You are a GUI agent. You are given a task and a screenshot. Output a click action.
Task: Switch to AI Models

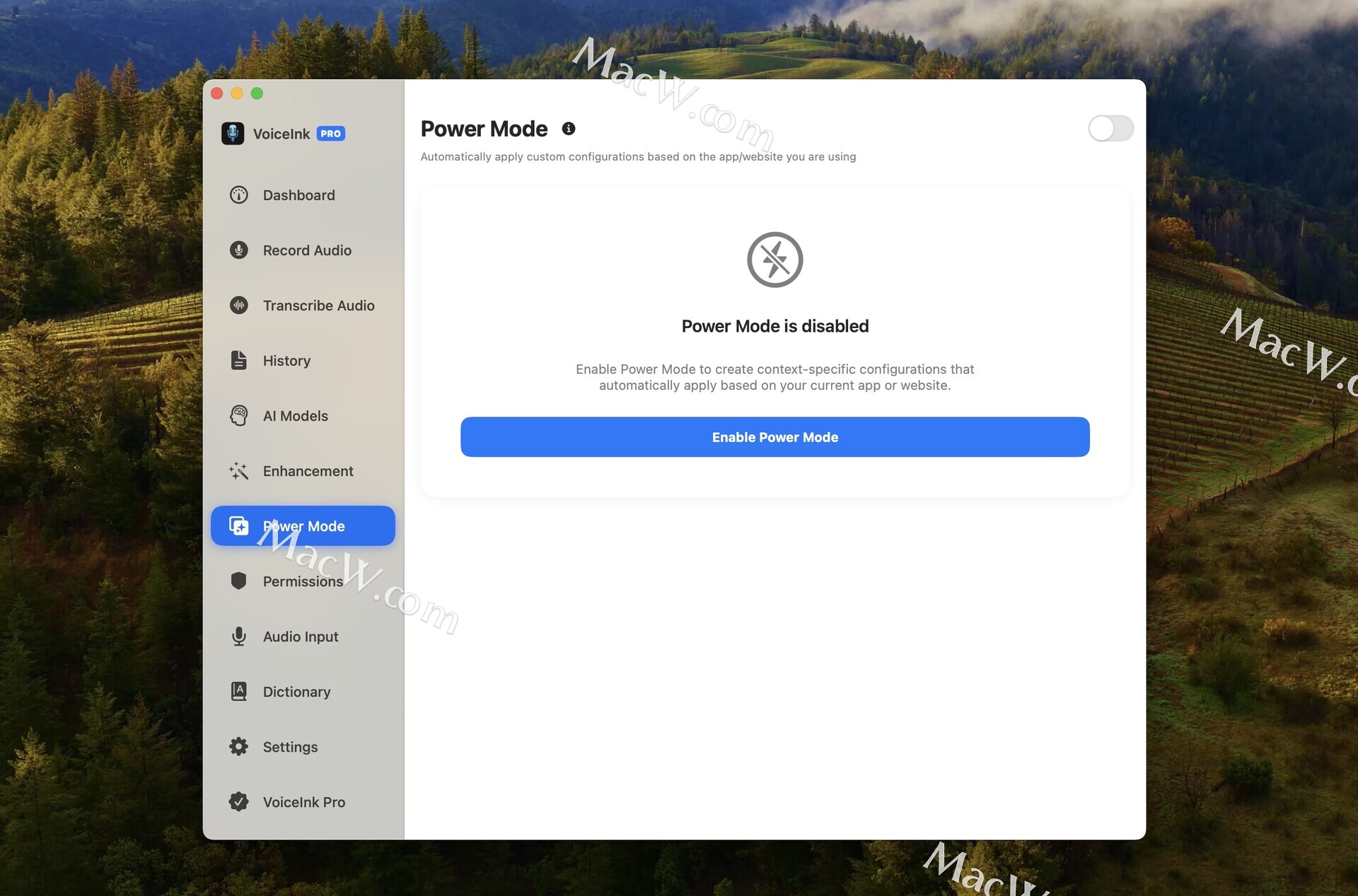[303, 416]
